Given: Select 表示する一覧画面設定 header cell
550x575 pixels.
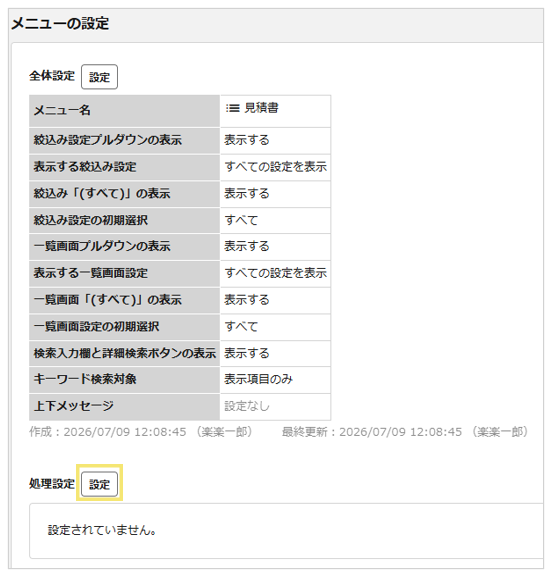Looking at the screenshot, I should point(124,274).
